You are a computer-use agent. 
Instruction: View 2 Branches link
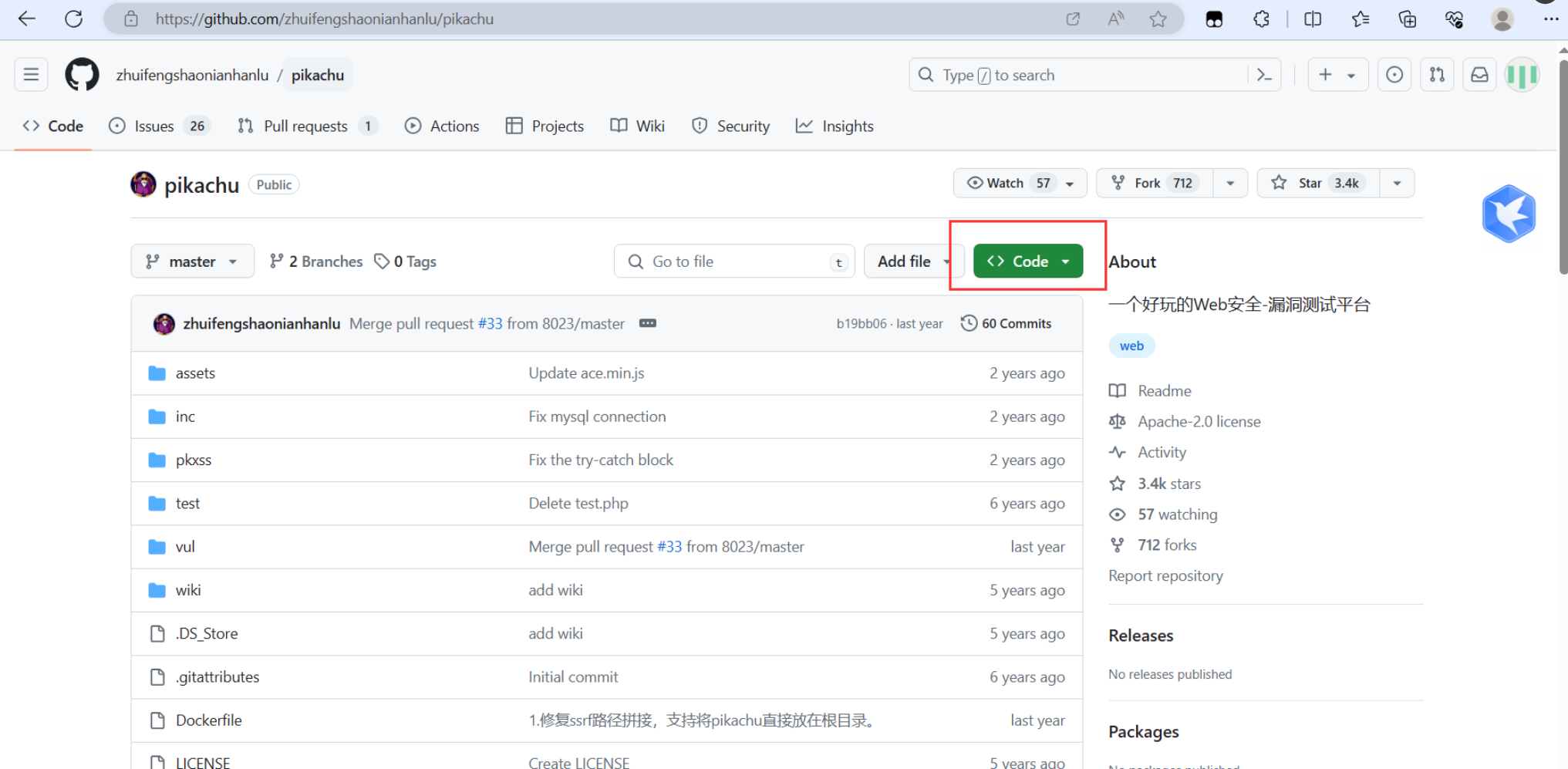pos(316,261)
